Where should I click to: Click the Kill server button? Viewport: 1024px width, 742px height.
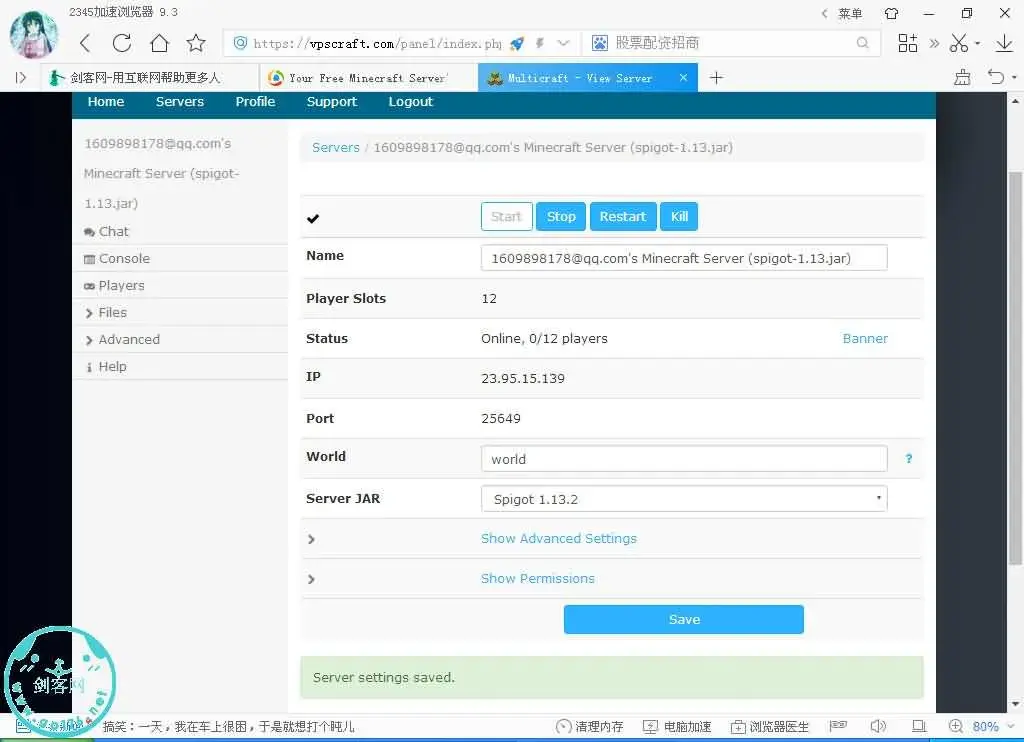click(679, 217)
